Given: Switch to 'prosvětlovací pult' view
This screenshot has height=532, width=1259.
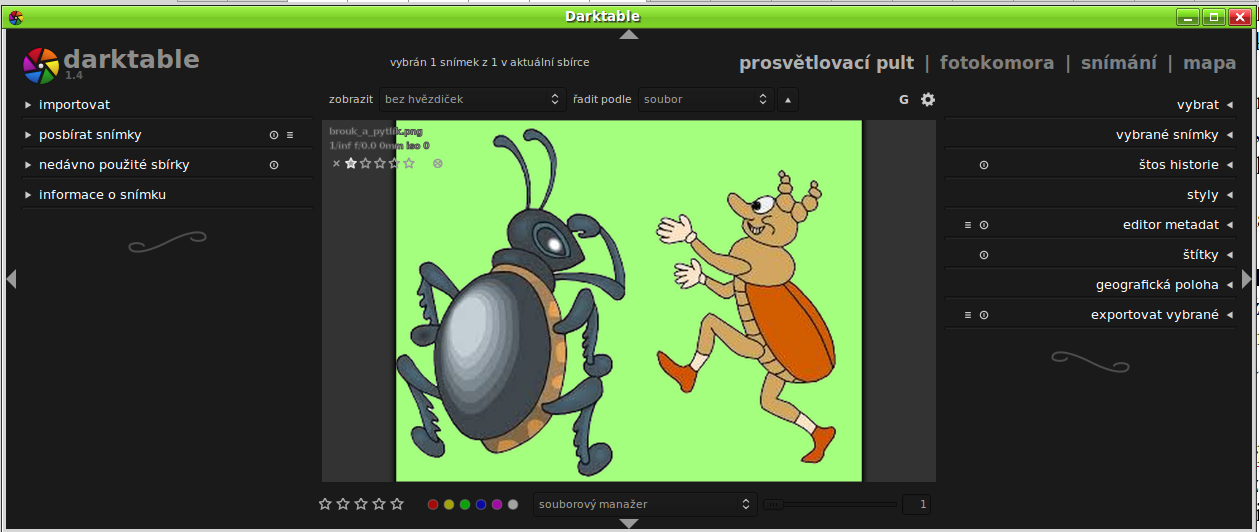Looking at the screenshot, I should (826, 63).
